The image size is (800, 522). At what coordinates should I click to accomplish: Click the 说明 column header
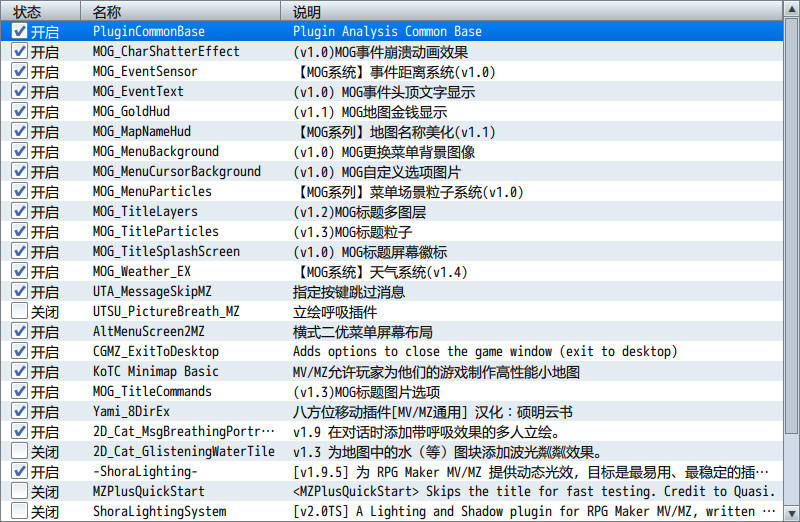point(532,11)
